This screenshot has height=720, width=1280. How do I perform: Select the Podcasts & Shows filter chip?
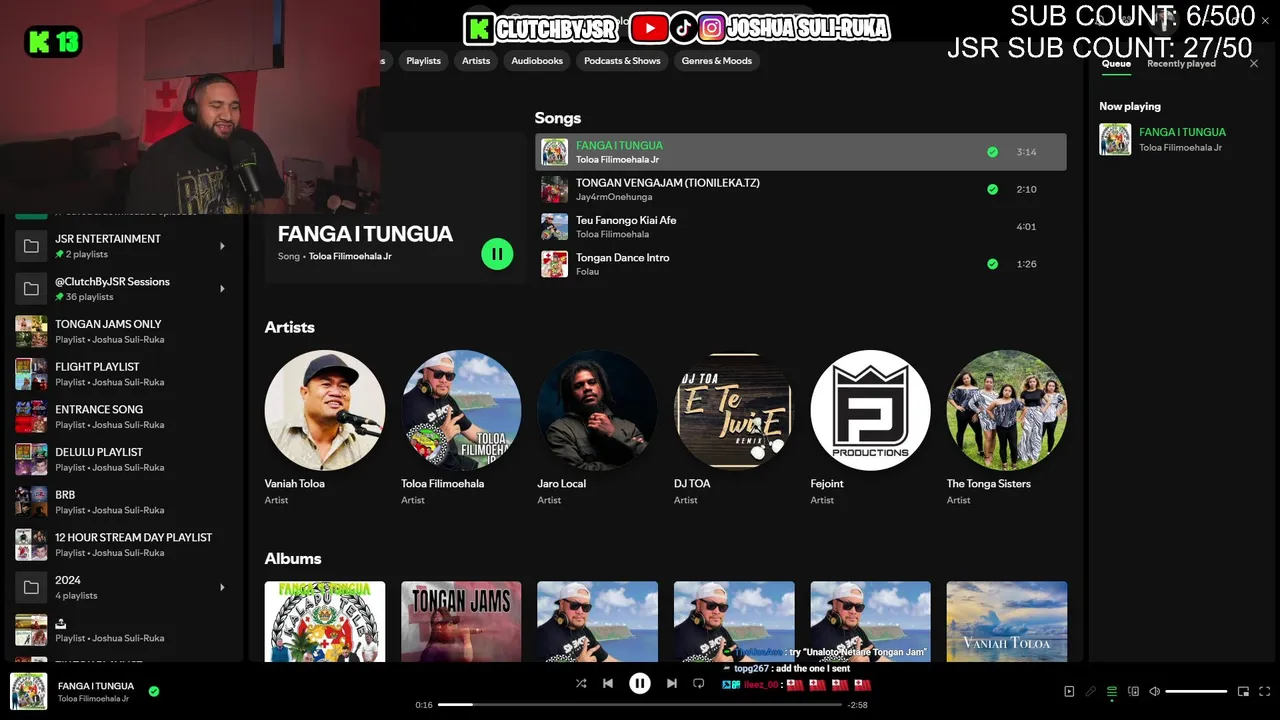pyautogui.click(x=622, y=61)
